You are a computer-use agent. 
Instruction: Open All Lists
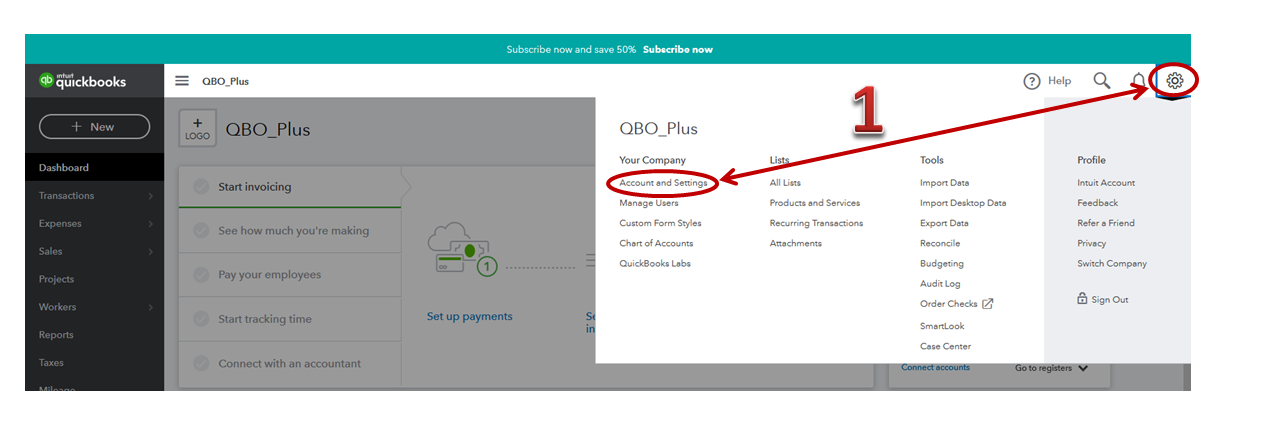pos(785,183)
